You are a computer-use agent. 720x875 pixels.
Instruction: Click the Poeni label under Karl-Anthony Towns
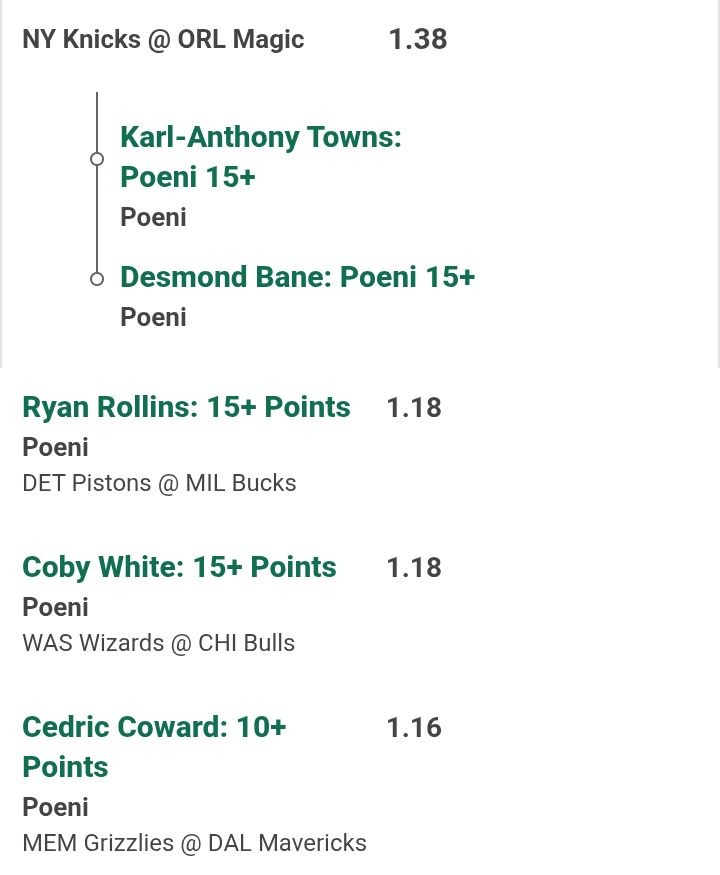coord(153,217)
